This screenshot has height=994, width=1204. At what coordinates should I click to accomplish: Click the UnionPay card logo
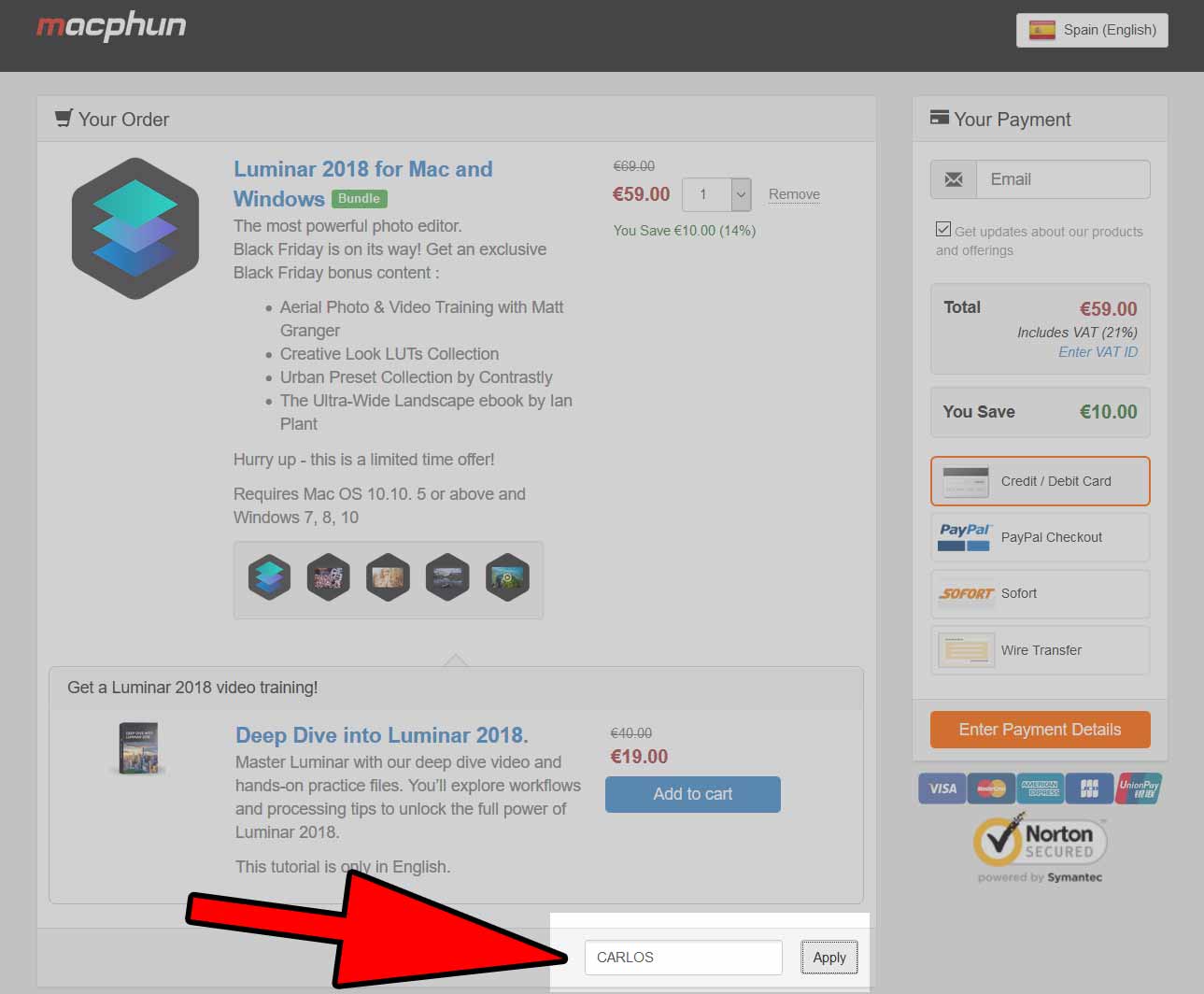pyautogui.click(x=1139, y=788)
